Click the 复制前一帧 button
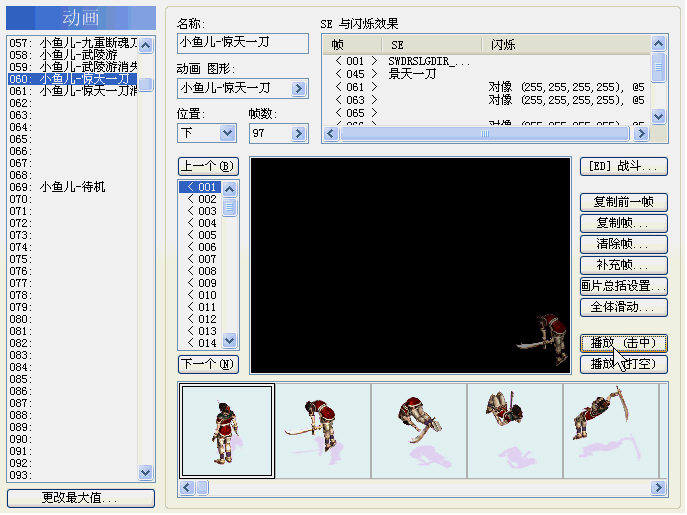The image size is (687, 515). tap(624, 202)
